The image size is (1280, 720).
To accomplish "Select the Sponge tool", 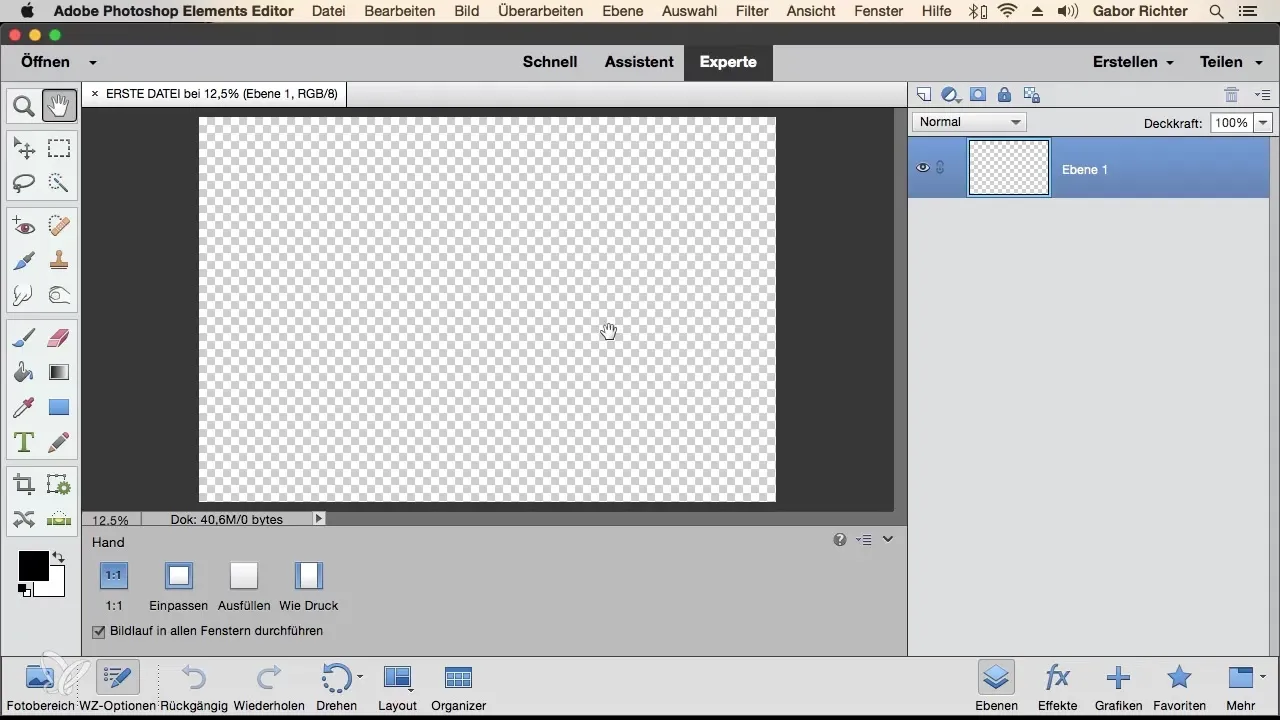I will [x=59, y=295].
